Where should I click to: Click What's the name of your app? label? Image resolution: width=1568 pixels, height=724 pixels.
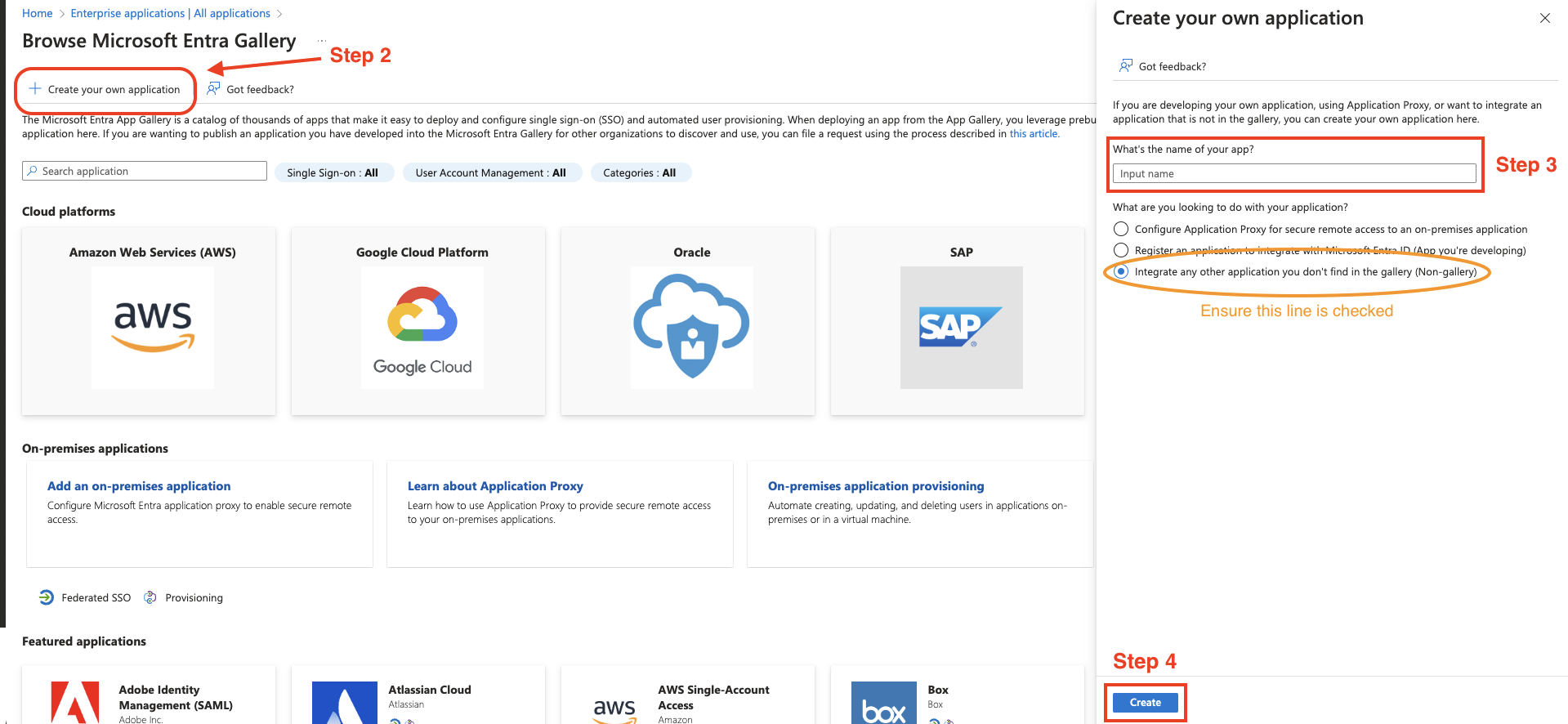tap(1183, 149)
